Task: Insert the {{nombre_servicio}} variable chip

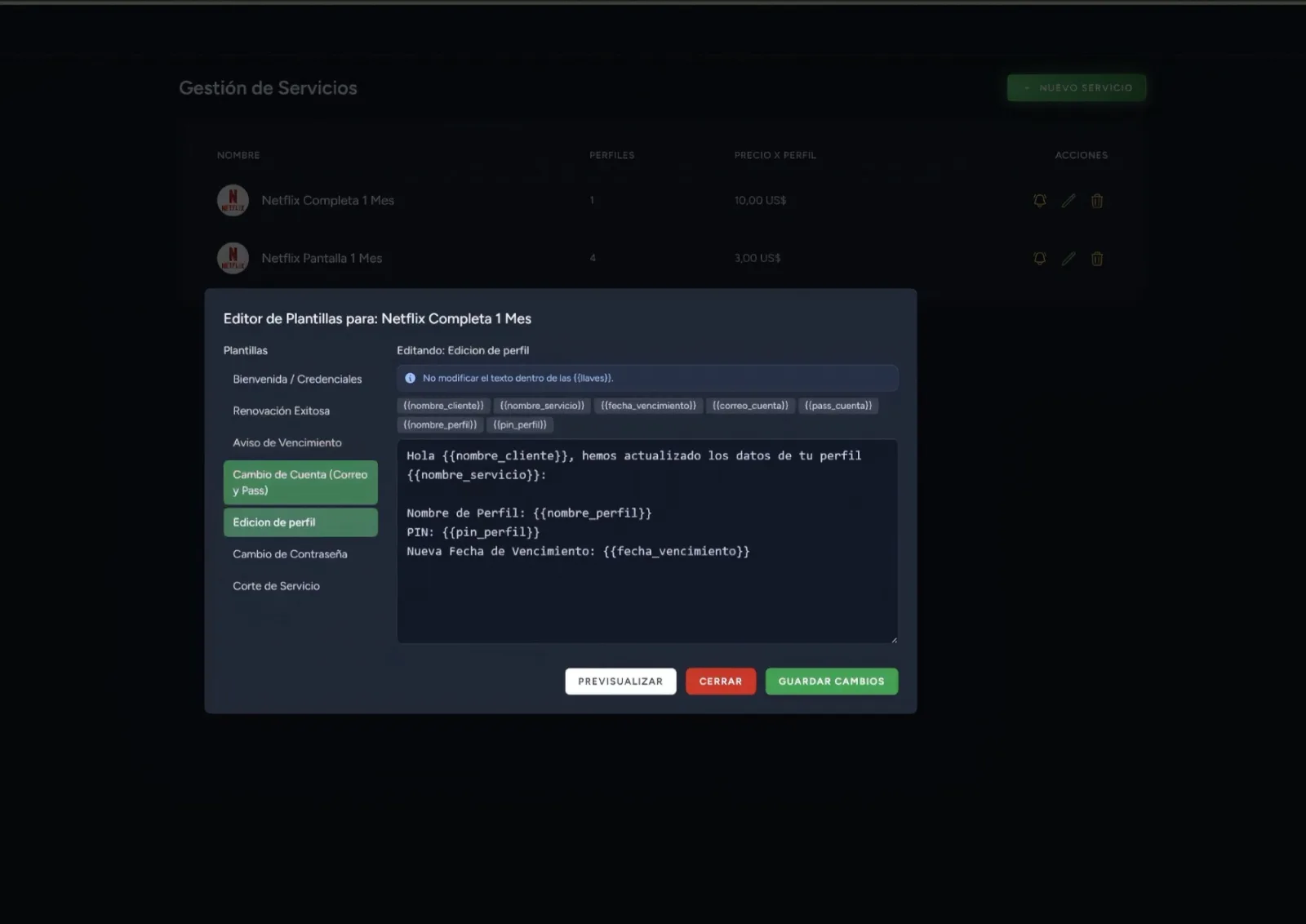Action: (x=542, y=406)
